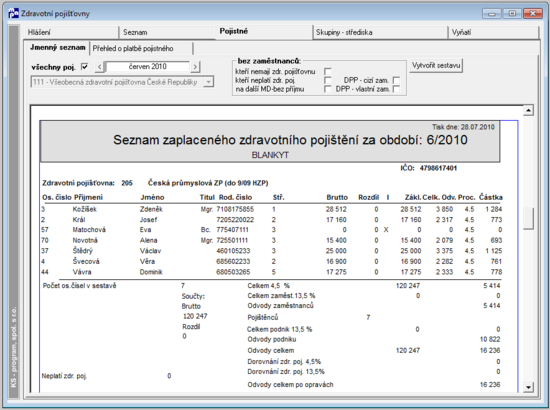550x410 pixels.
Task: Close the Zdravotní pojišťovny window
Action: 533,14
